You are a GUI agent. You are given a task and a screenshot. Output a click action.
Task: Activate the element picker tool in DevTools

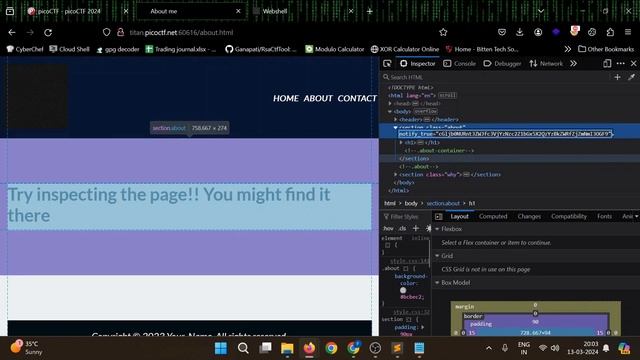click(x=387, y=64)
